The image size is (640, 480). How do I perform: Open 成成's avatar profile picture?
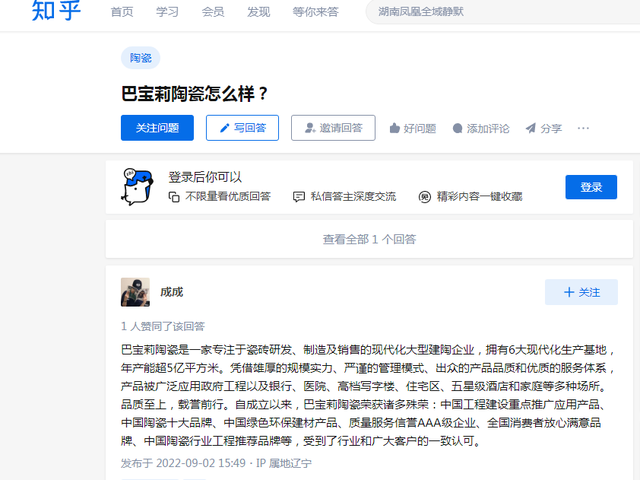[135, 292]
